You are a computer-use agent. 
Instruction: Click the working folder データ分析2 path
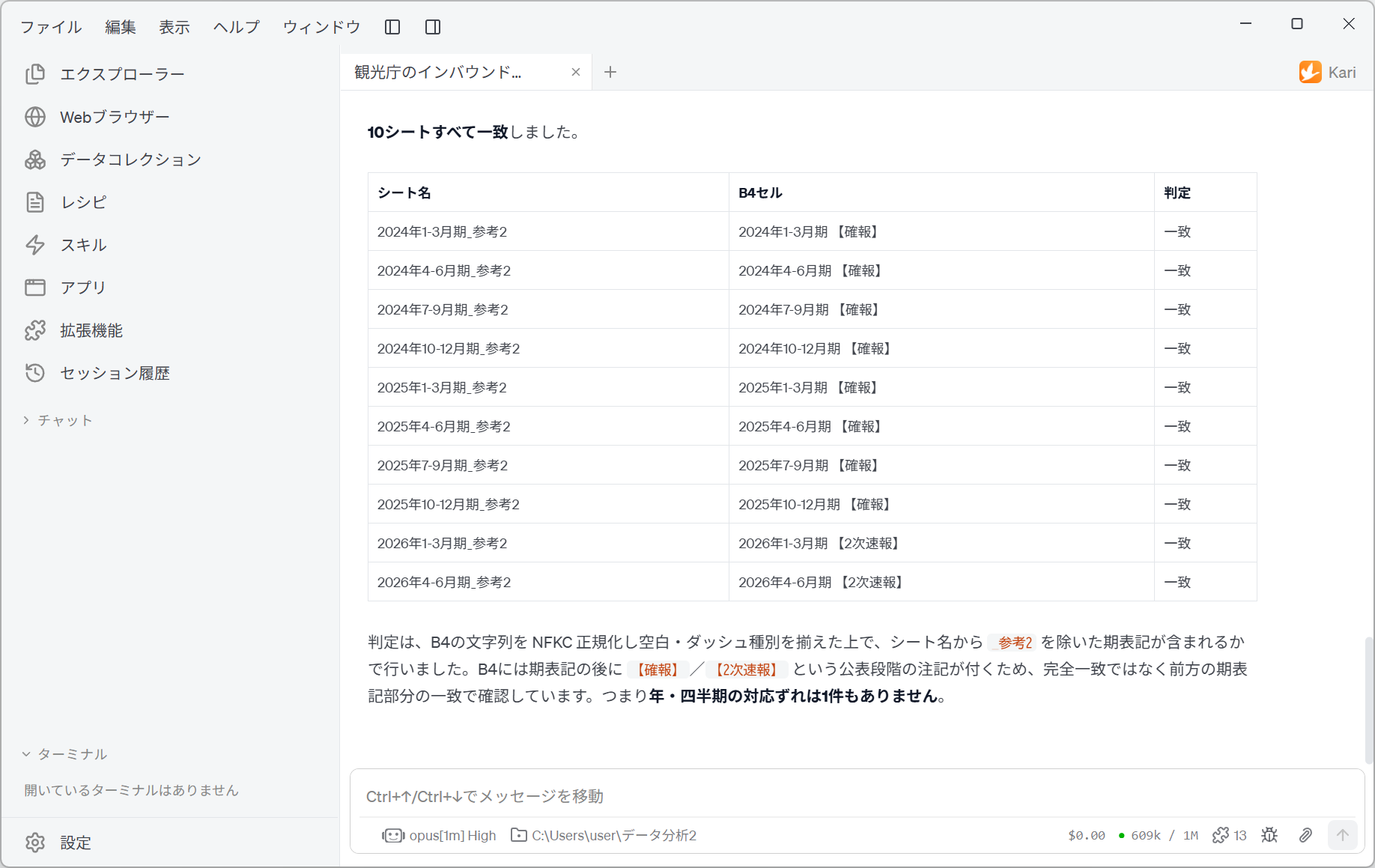coord(604,835)
